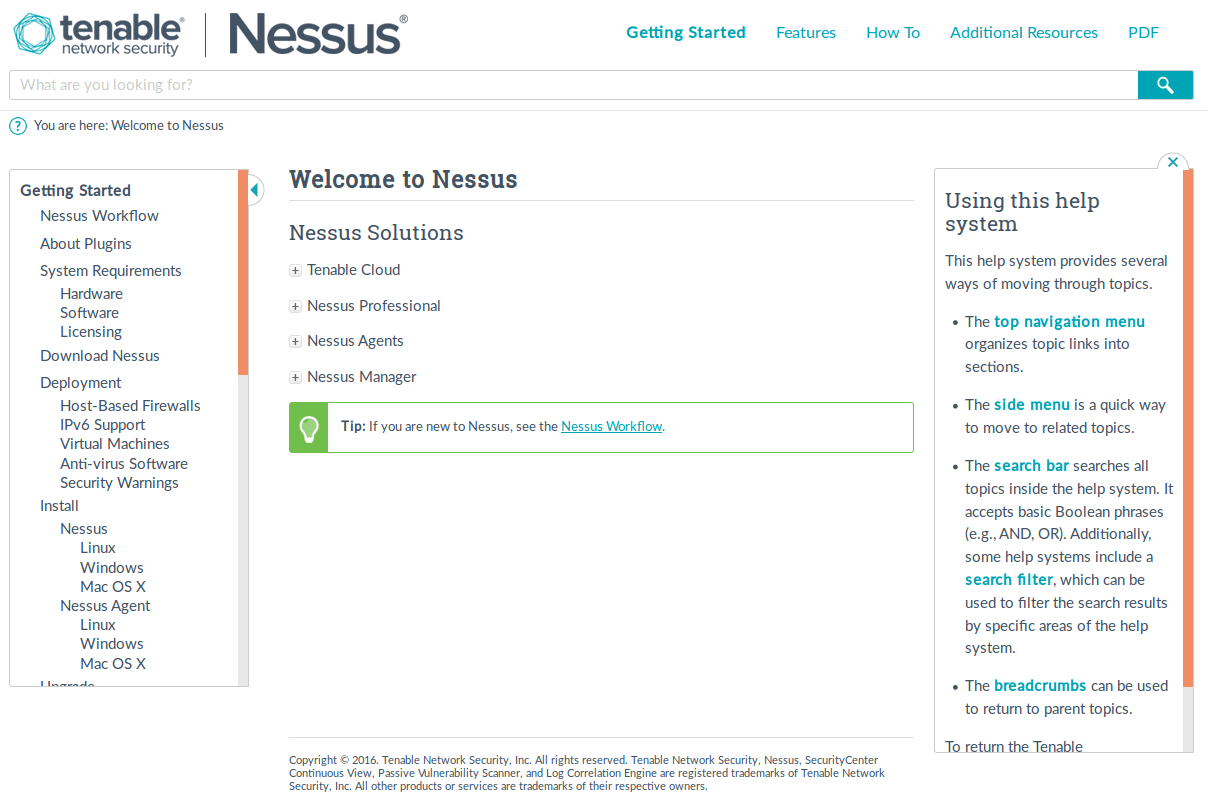The image size is (1208, 792).
Task: Switch to the Additional Resources section
Action: (x=1023, y=32)
